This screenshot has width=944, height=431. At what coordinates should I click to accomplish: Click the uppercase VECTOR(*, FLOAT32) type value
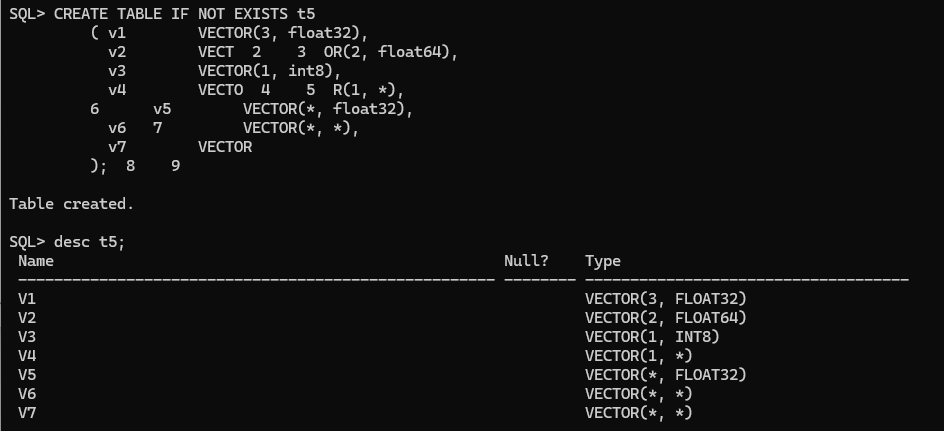[666, 375]
